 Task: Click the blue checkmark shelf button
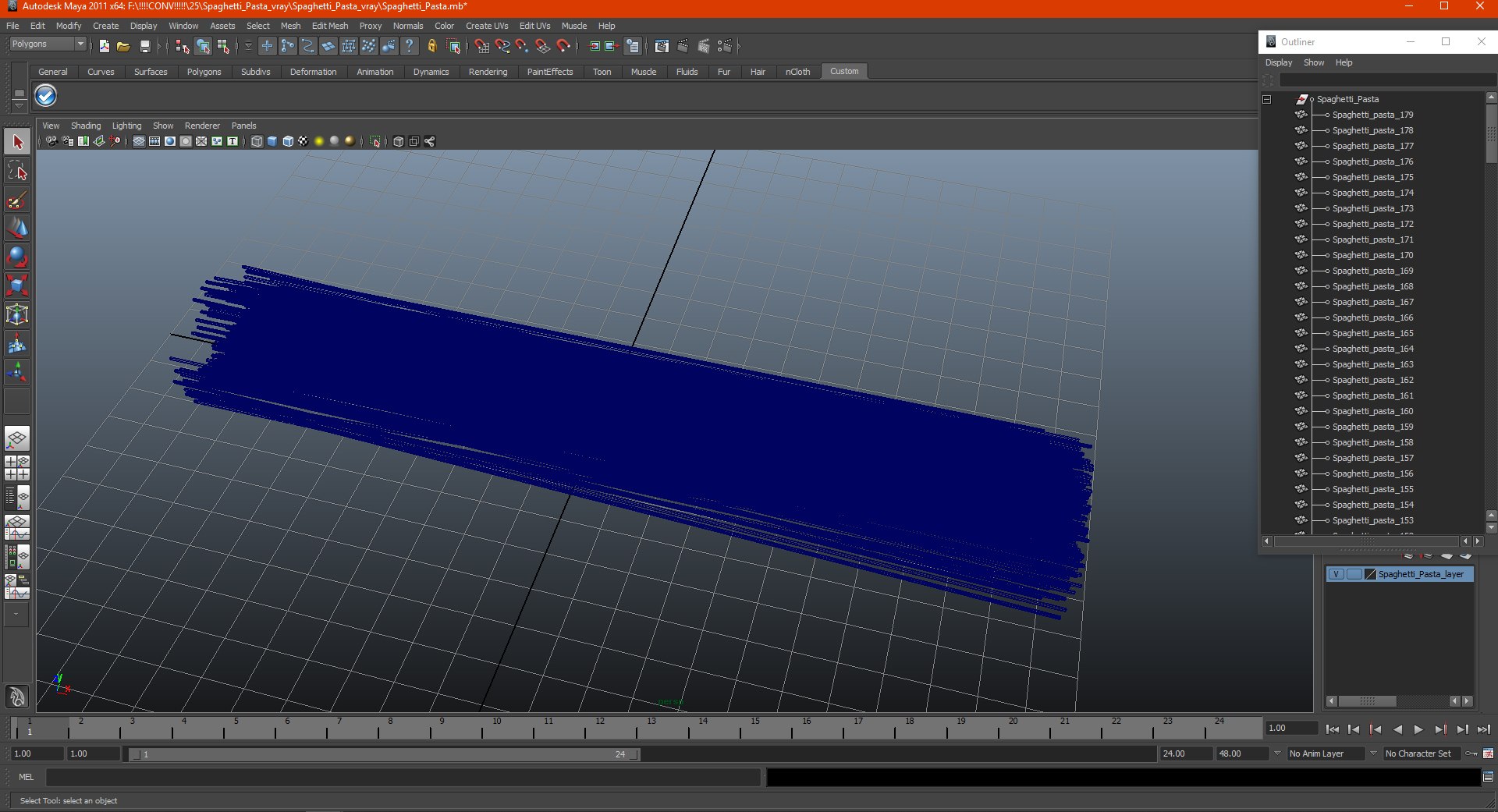point(46,96)
